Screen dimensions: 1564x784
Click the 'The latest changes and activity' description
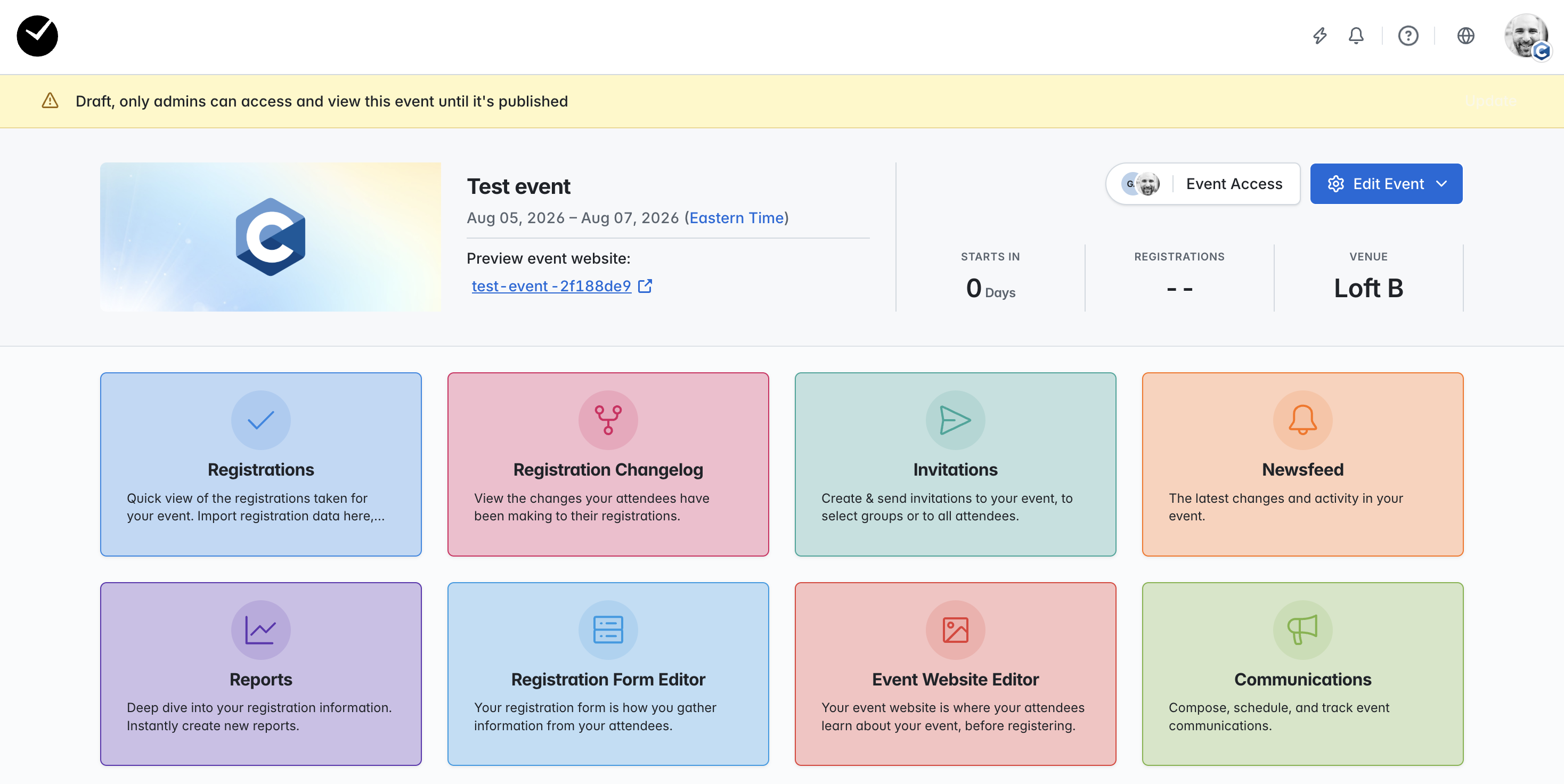(1285, 507)
